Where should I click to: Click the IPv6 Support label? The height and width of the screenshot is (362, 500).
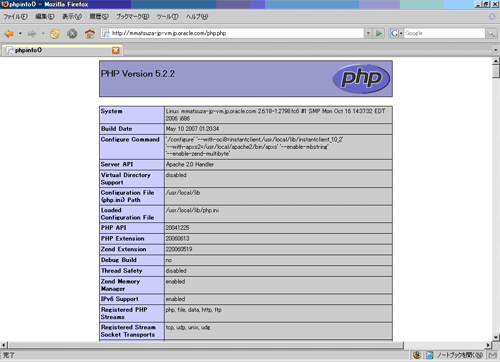pos(120,299)
